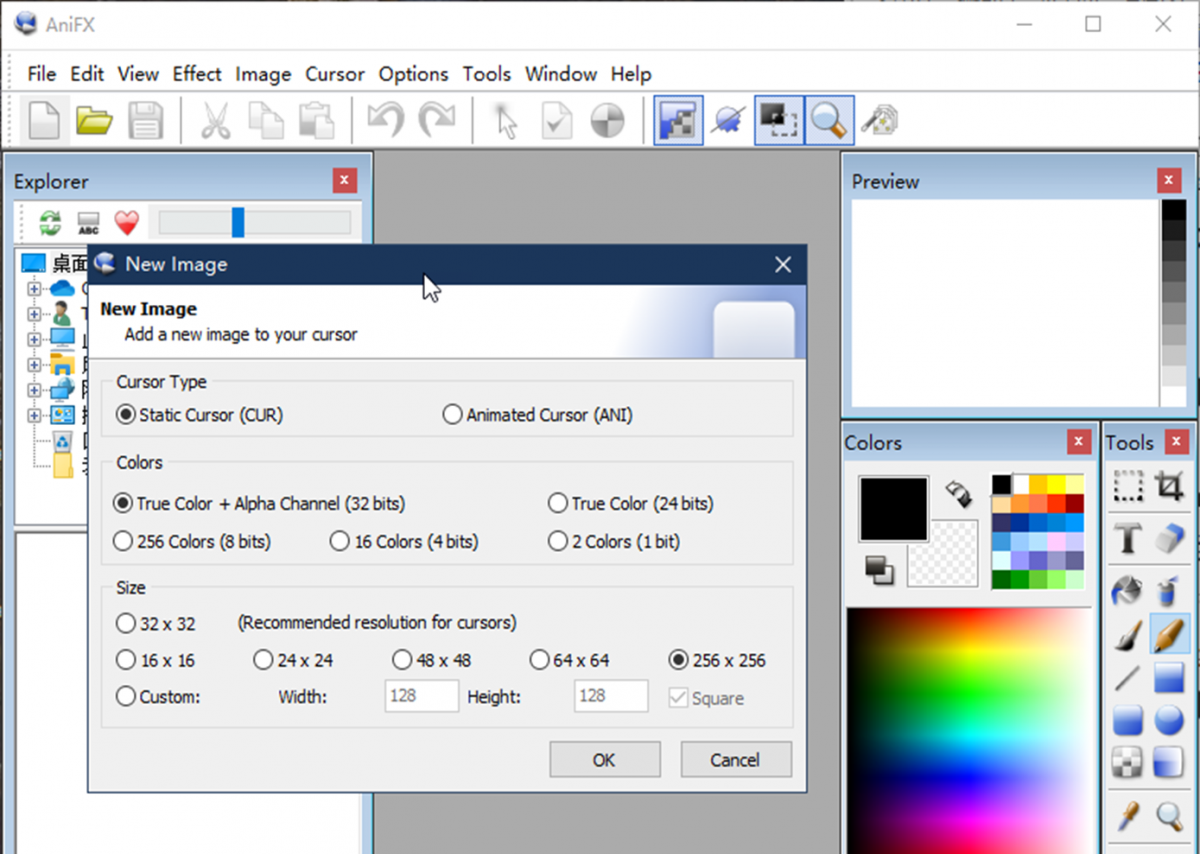Select the rectangular selection tool in Tools
The width and height of the screenshot is (1200, 854).
point(1128,487)
